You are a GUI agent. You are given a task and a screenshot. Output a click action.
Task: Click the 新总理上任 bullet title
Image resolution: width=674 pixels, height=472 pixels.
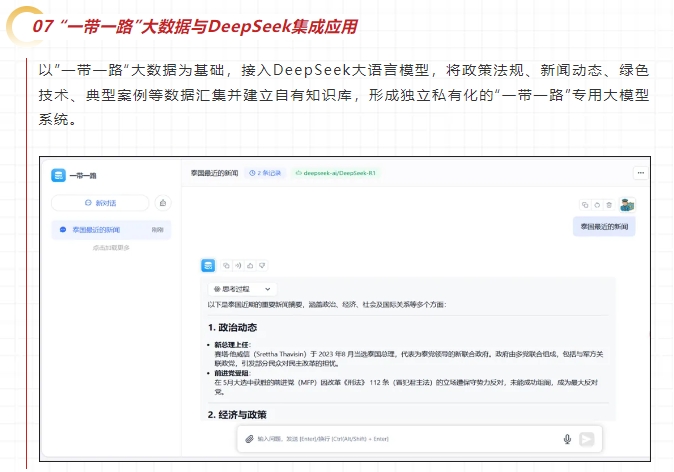pyautogui.click(x=232, y=345)
